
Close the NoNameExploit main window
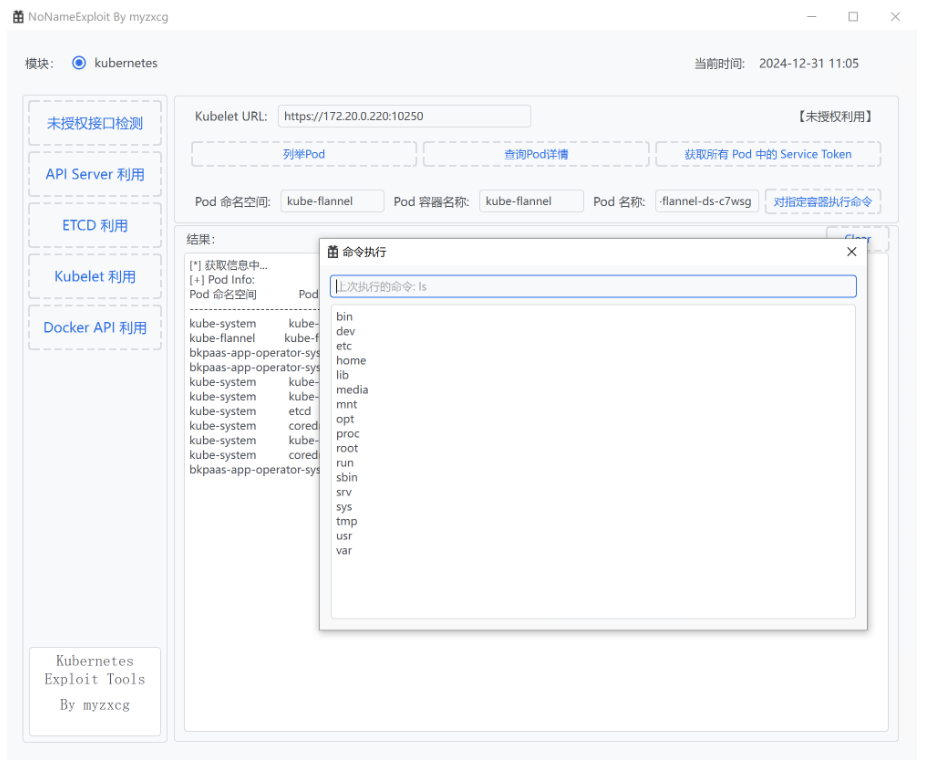(x=895, y=17)
